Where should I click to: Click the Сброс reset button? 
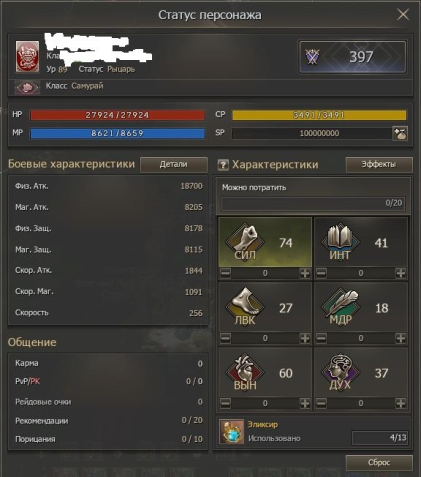379,463
